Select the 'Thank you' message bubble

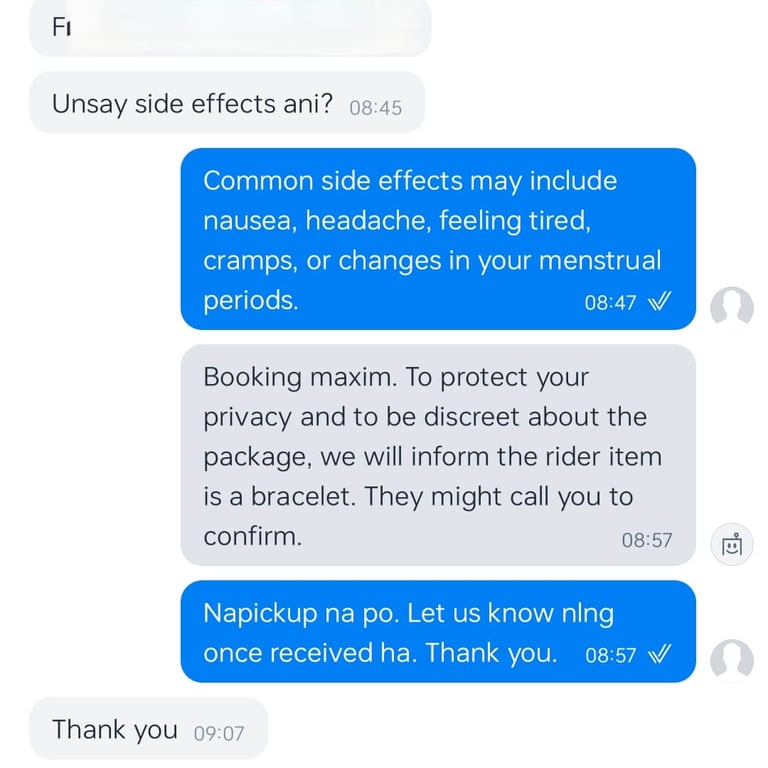(148, 728)
